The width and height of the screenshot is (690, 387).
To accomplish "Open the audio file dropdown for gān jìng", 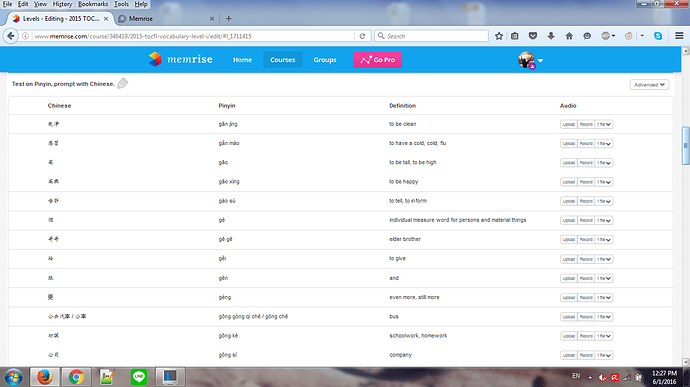I will pos(604,125).
